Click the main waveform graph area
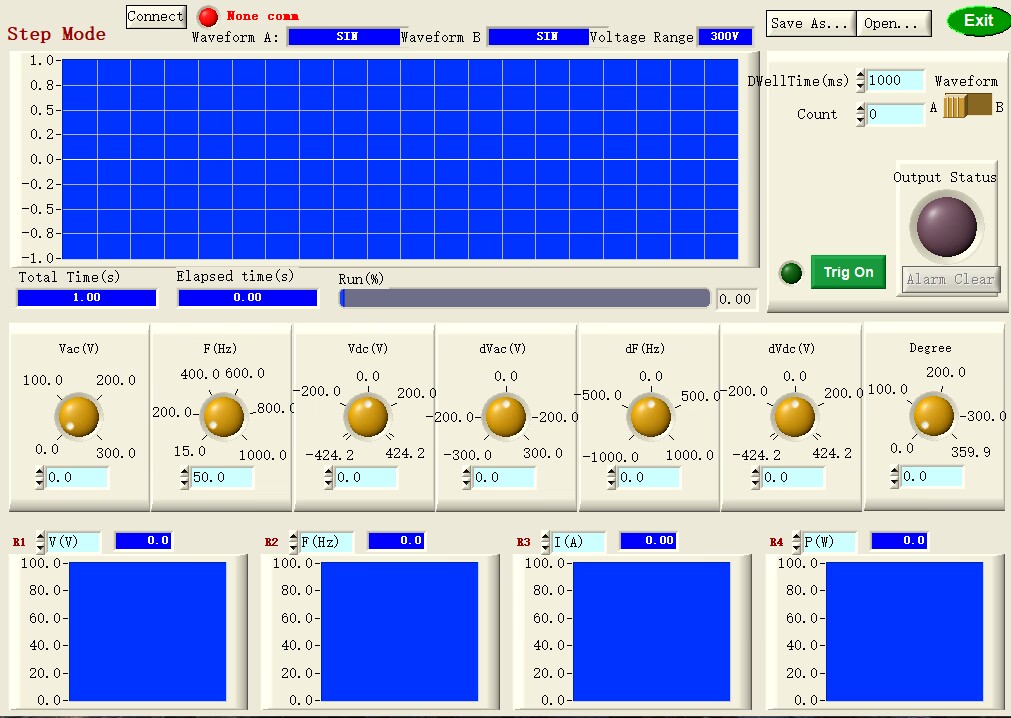The width and height of the screenshot is (1011, 718). [x=400, y=159]
